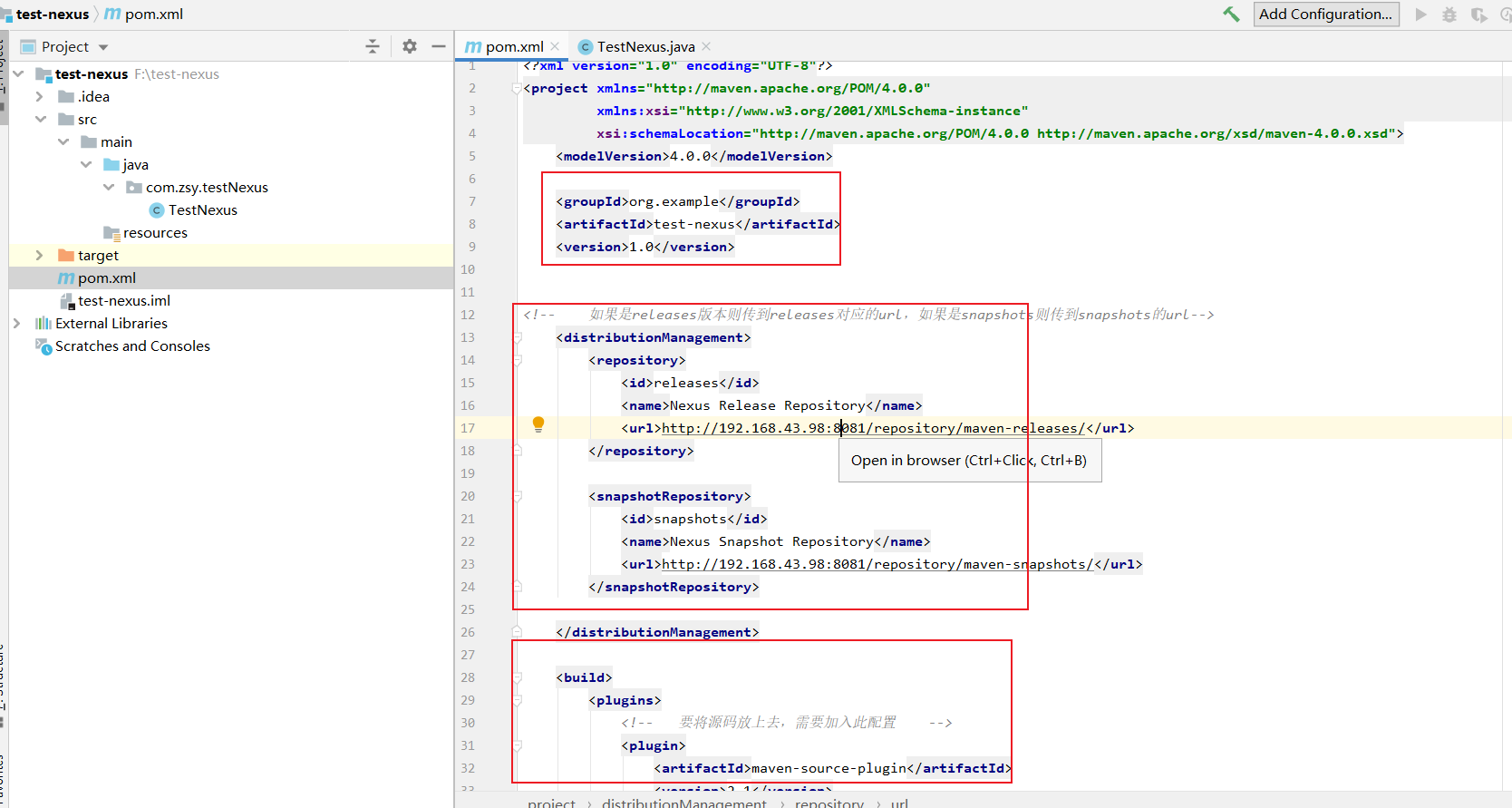
Task: Select the target folder row
Action: click(x=231, y=256)
